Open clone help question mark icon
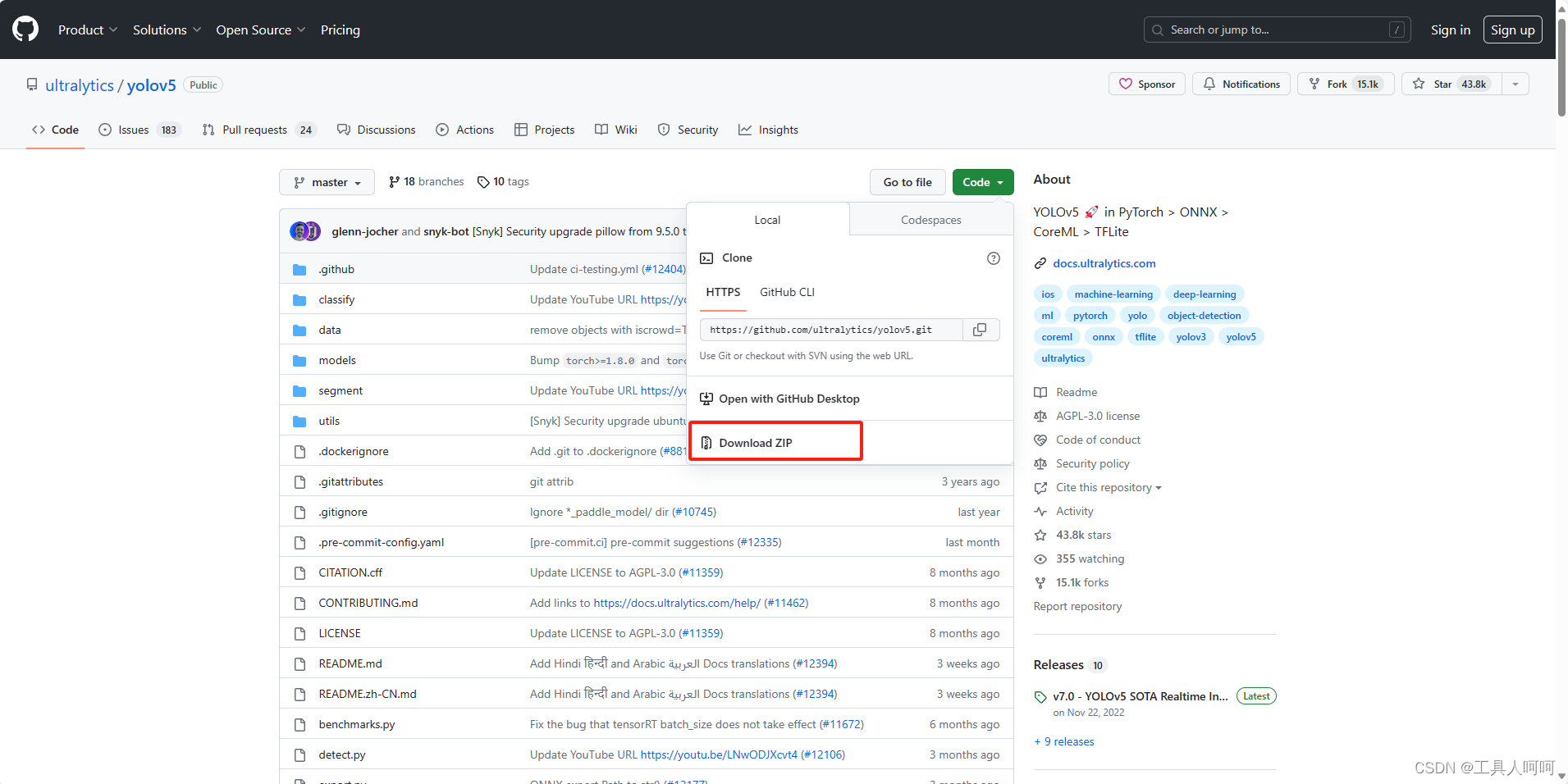Viewport: 1568px width, 784px height. pos(994,258)
